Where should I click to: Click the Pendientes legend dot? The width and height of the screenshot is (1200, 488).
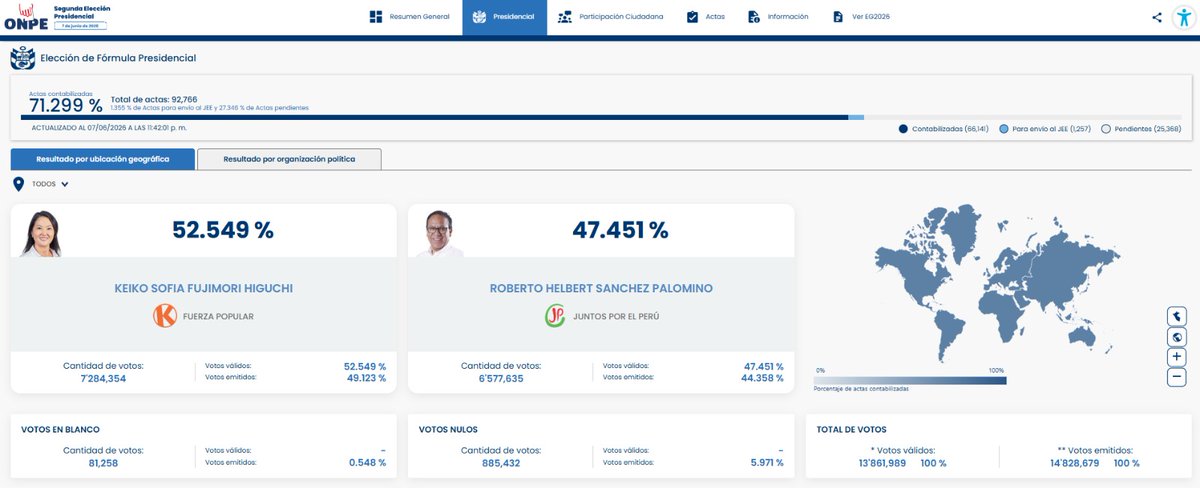coord(1106,129)
